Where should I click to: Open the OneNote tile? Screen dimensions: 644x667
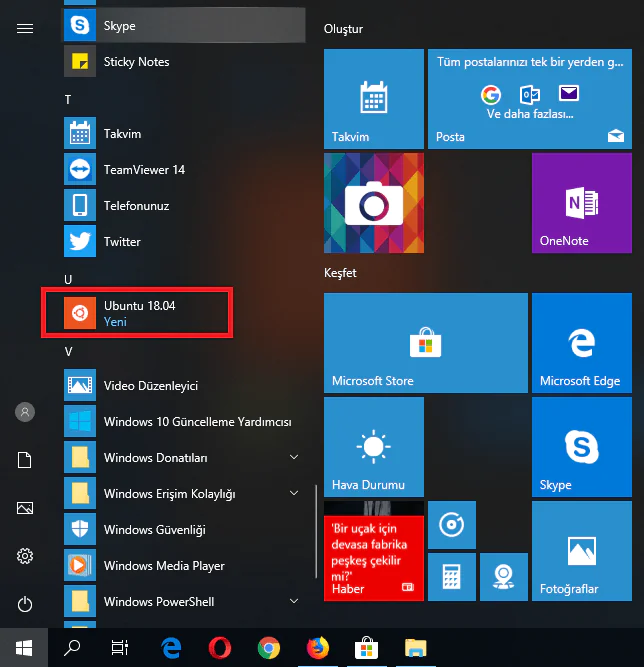click(x=582, y=203)
